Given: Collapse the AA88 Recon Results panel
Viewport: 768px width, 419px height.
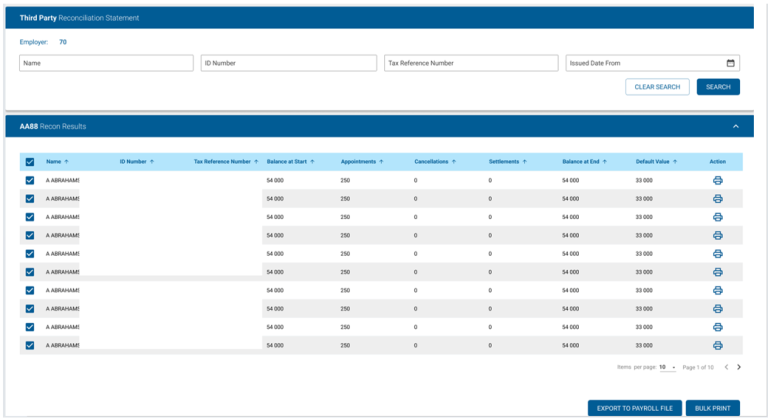Looking at the screenshot, I should [736, 126].
